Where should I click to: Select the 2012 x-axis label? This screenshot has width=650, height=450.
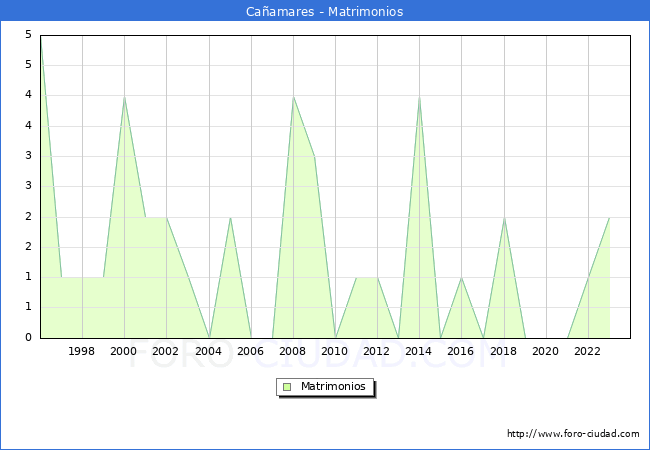pyautogui.click(x=376, y=351)
